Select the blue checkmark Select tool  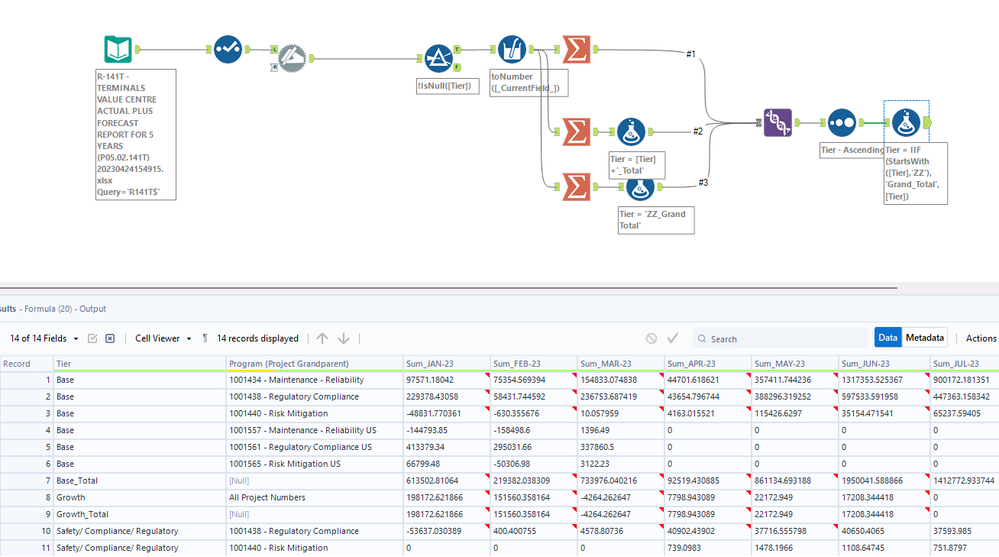tap(227, 49)
